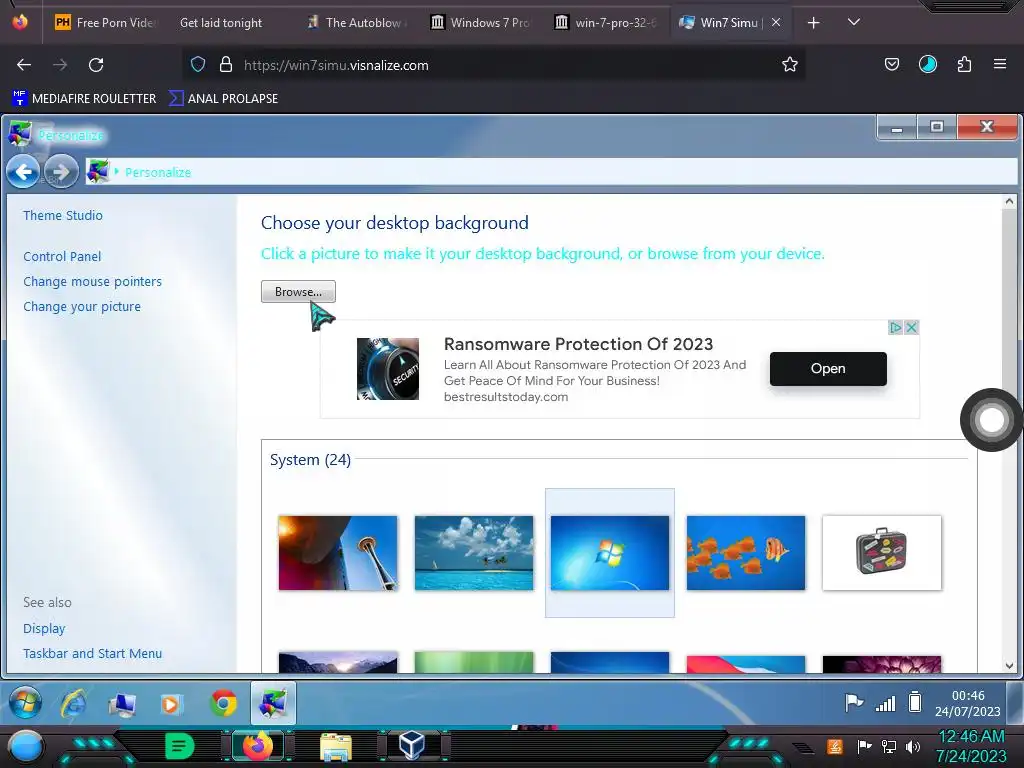Open simulated Windows 7 Start orb
The image size is (1024, 768).
point(25,703)
